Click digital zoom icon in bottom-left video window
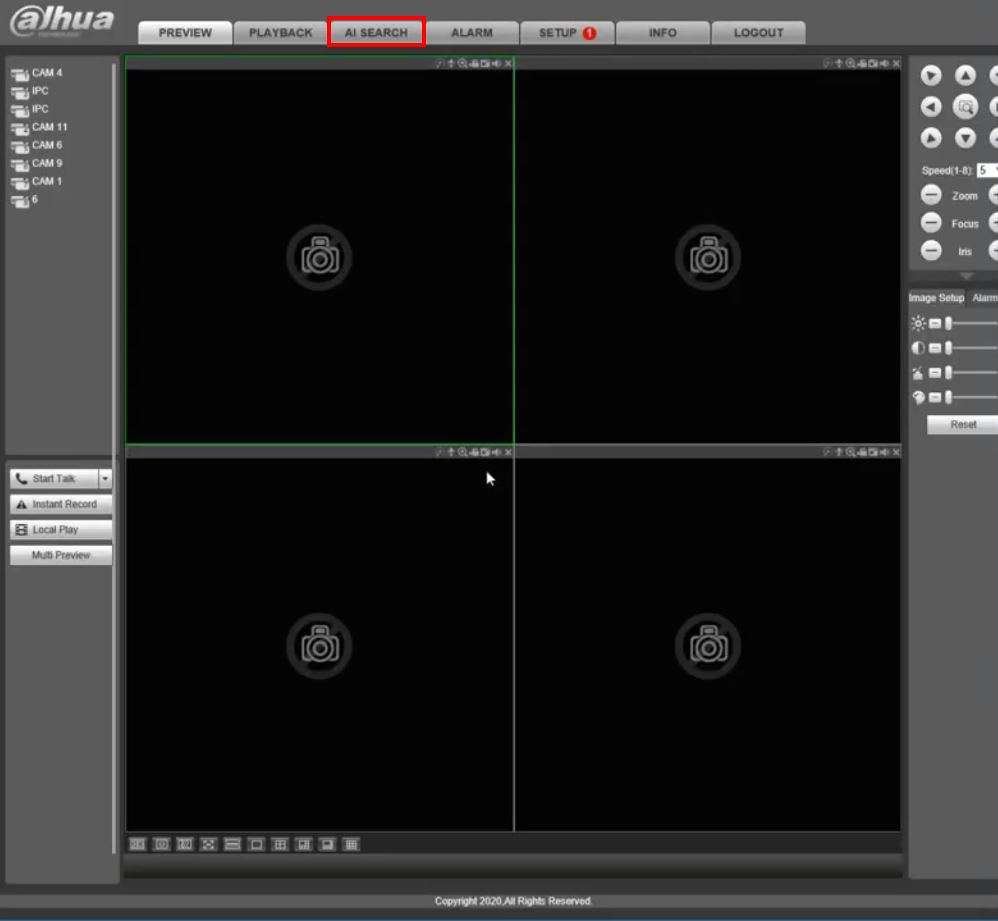The width and height of the screenshot is (998, 921). point(463,453)
